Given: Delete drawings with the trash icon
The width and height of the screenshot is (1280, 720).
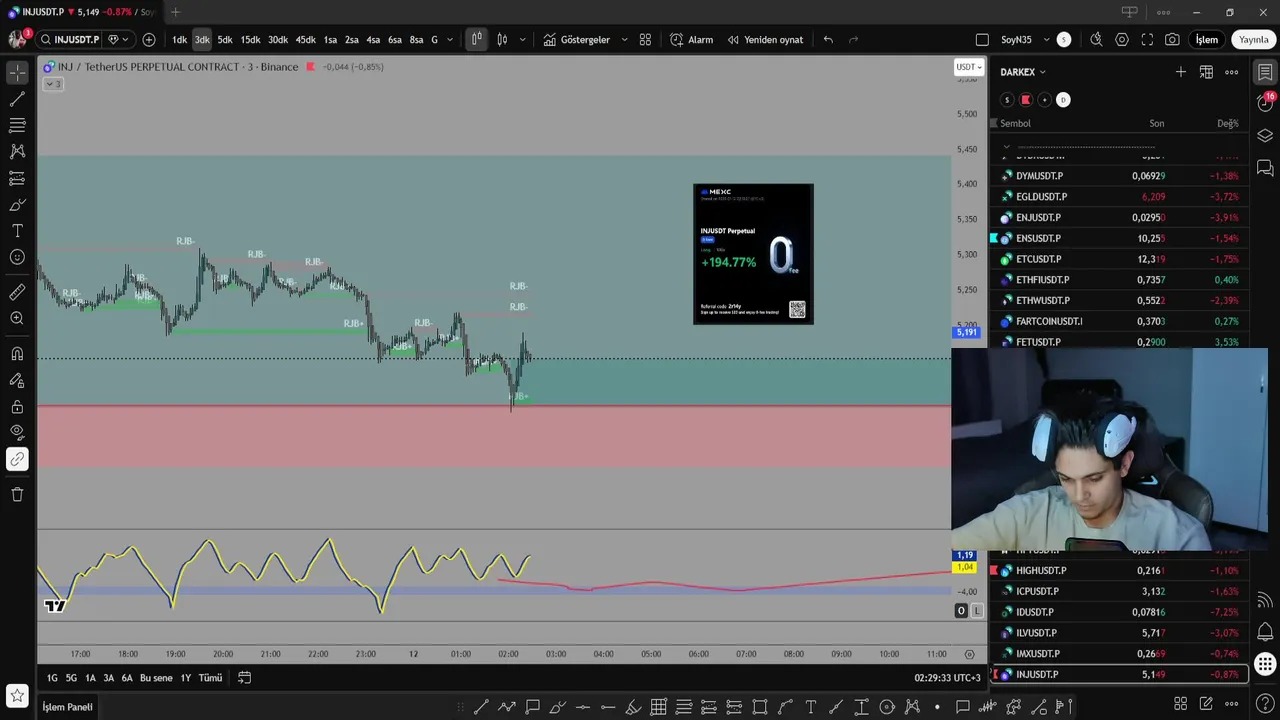Looking at the screenshot, I should tap(17, 494).
